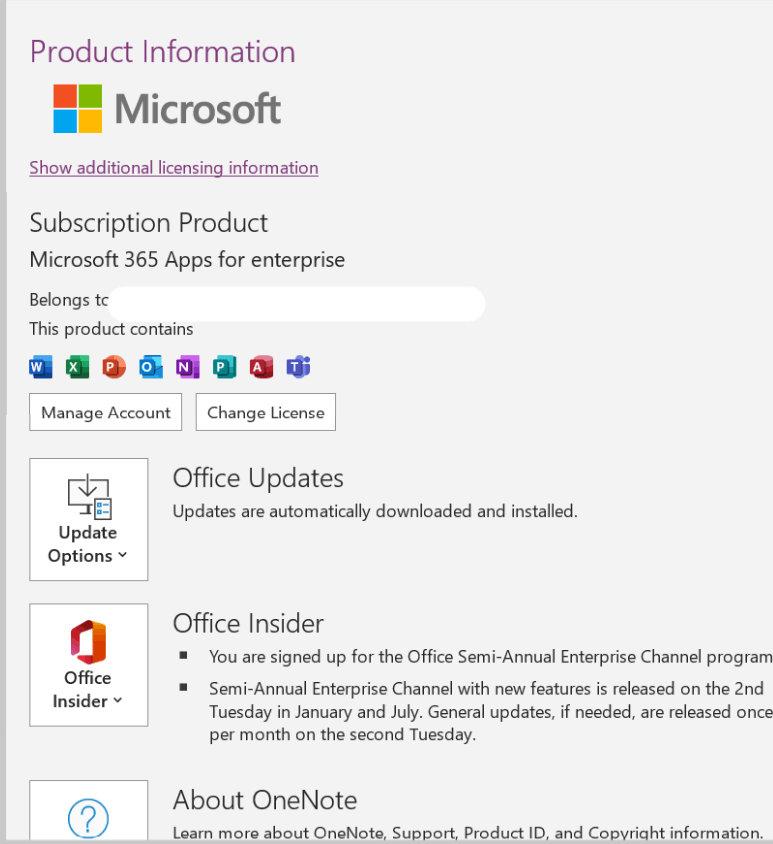Select the Subscription Product heading

(x=149, y=223)
